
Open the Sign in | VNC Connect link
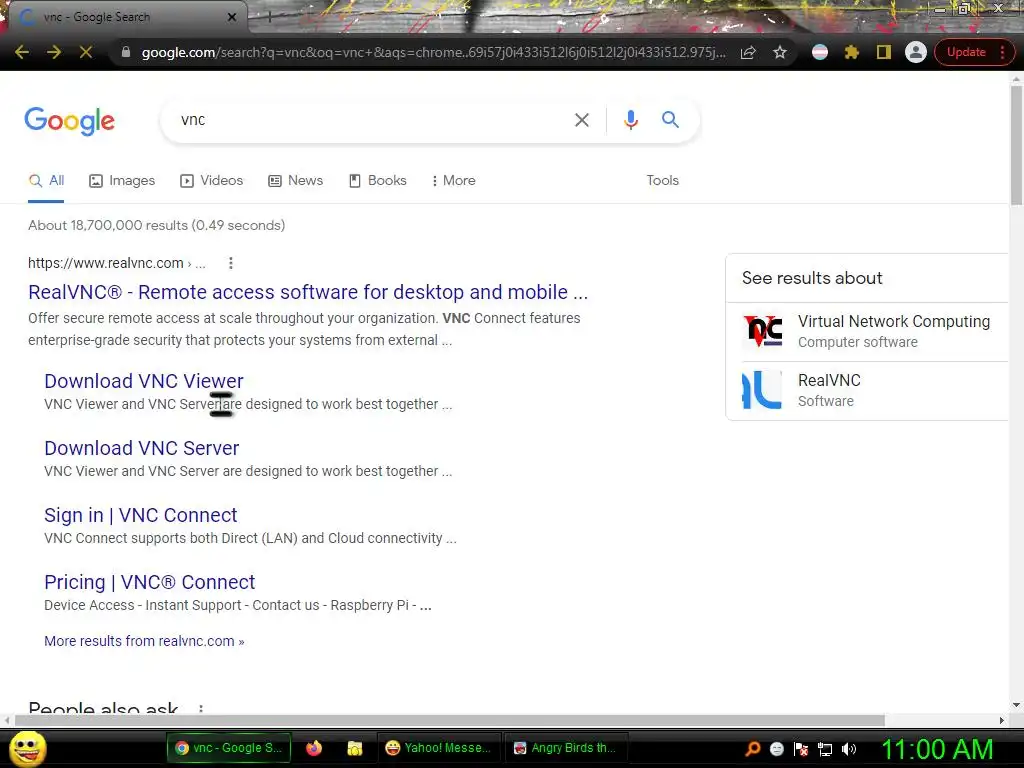pos(140,515)
